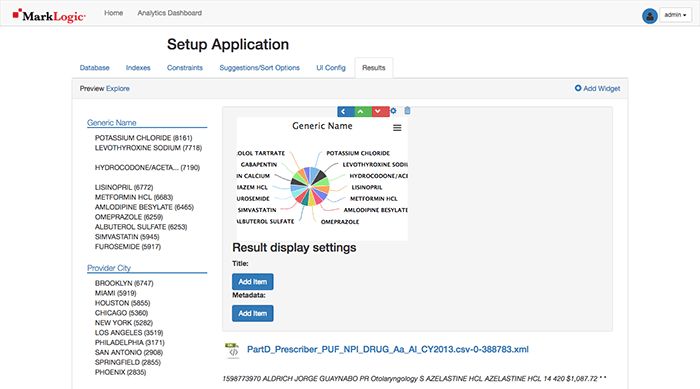Click the blue move-left arrow on widget

tap(346, 111)
